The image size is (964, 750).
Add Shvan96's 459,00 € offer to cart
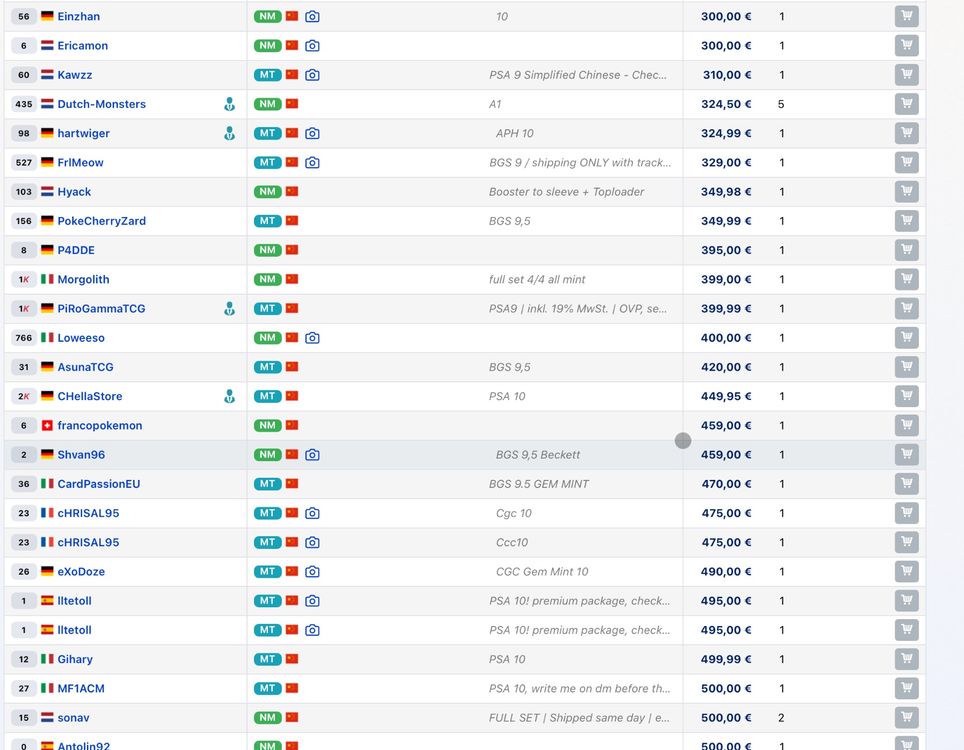coord(906,455)
